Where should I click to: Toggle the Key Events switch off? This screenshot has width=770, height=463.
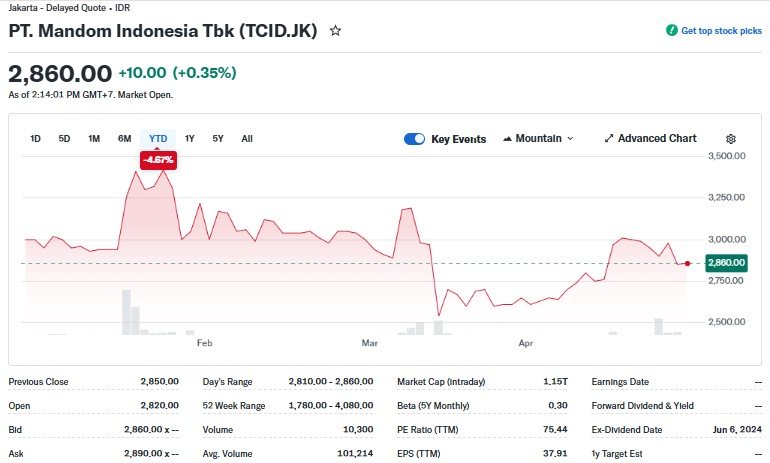tap(414, 139)
